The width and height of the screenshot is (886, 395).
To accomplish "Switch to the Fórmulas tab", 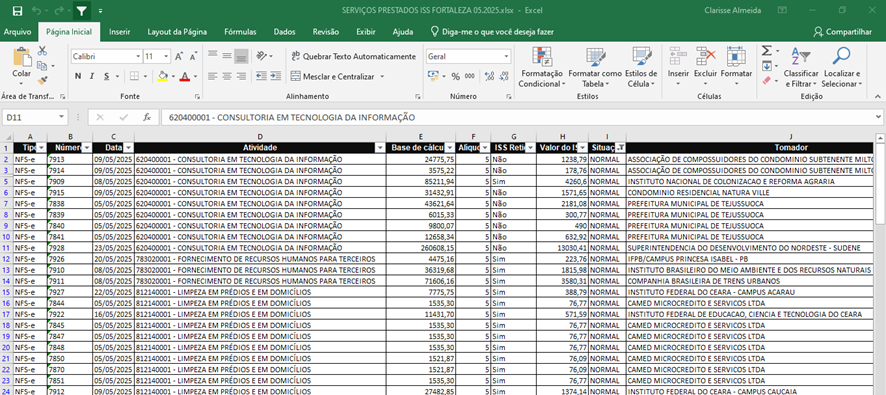I will (240, 32).
